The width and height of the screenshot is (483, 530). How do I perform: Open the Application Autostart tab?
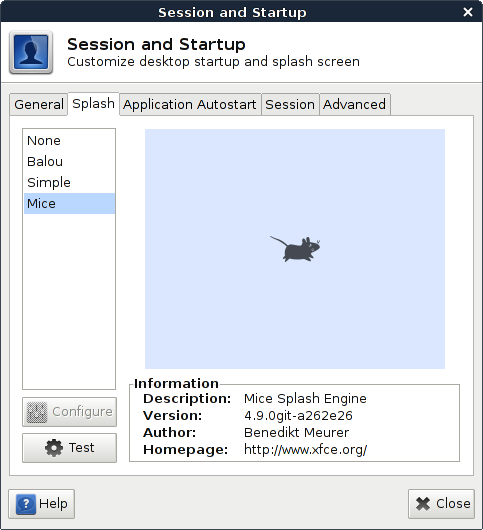coord(190,104)
